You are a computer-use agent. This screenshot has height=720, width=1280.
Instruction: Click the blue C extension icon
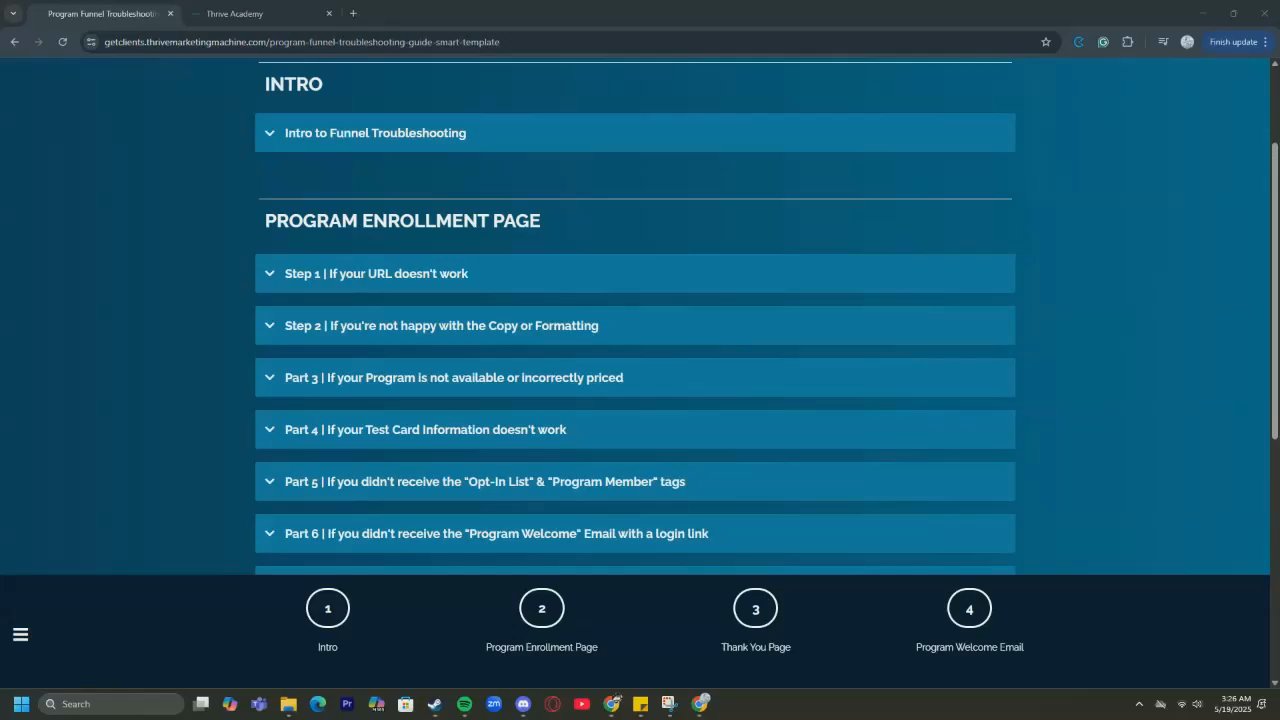click(1078, 42)
